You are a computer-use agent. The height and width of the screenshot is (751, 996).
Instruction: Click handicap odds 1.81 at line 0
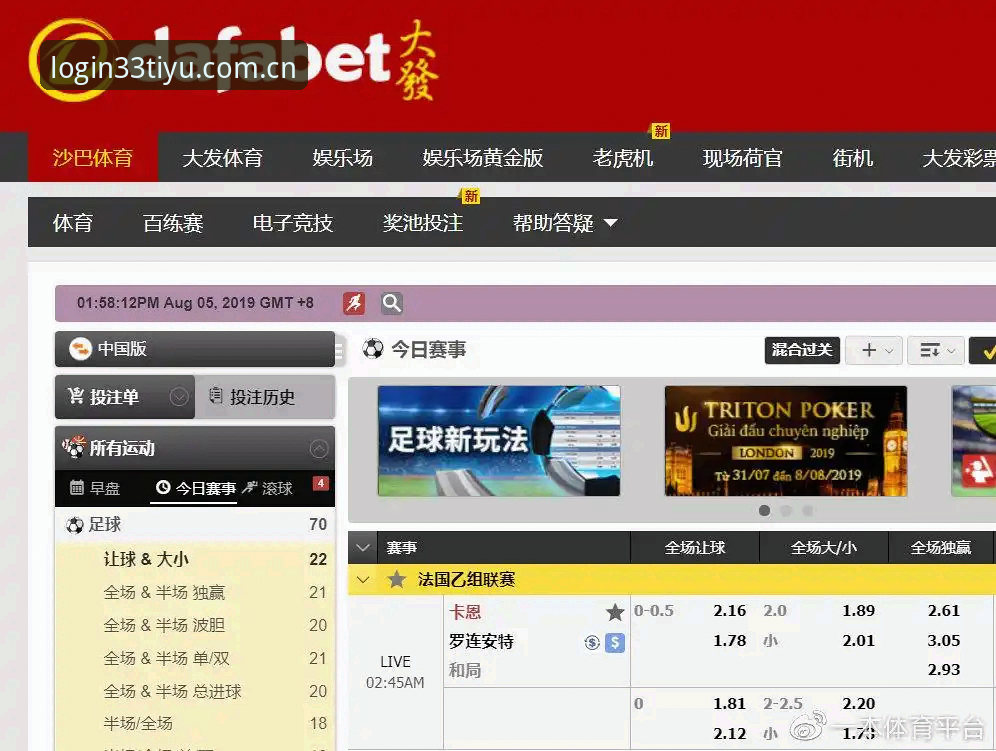729,703
